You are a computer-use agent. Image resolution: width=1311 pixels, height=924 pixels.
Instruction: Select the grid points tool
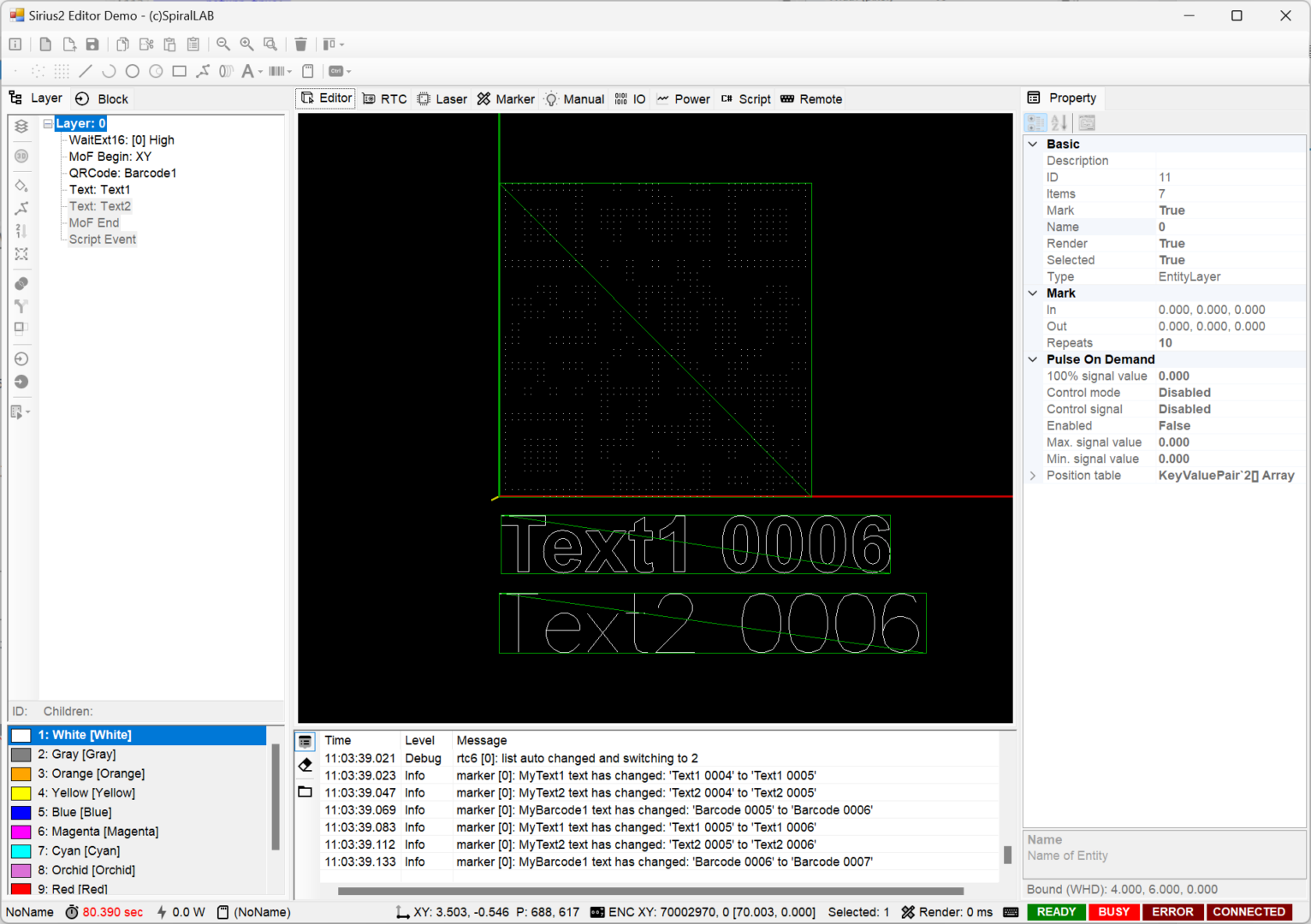point(62,71)
